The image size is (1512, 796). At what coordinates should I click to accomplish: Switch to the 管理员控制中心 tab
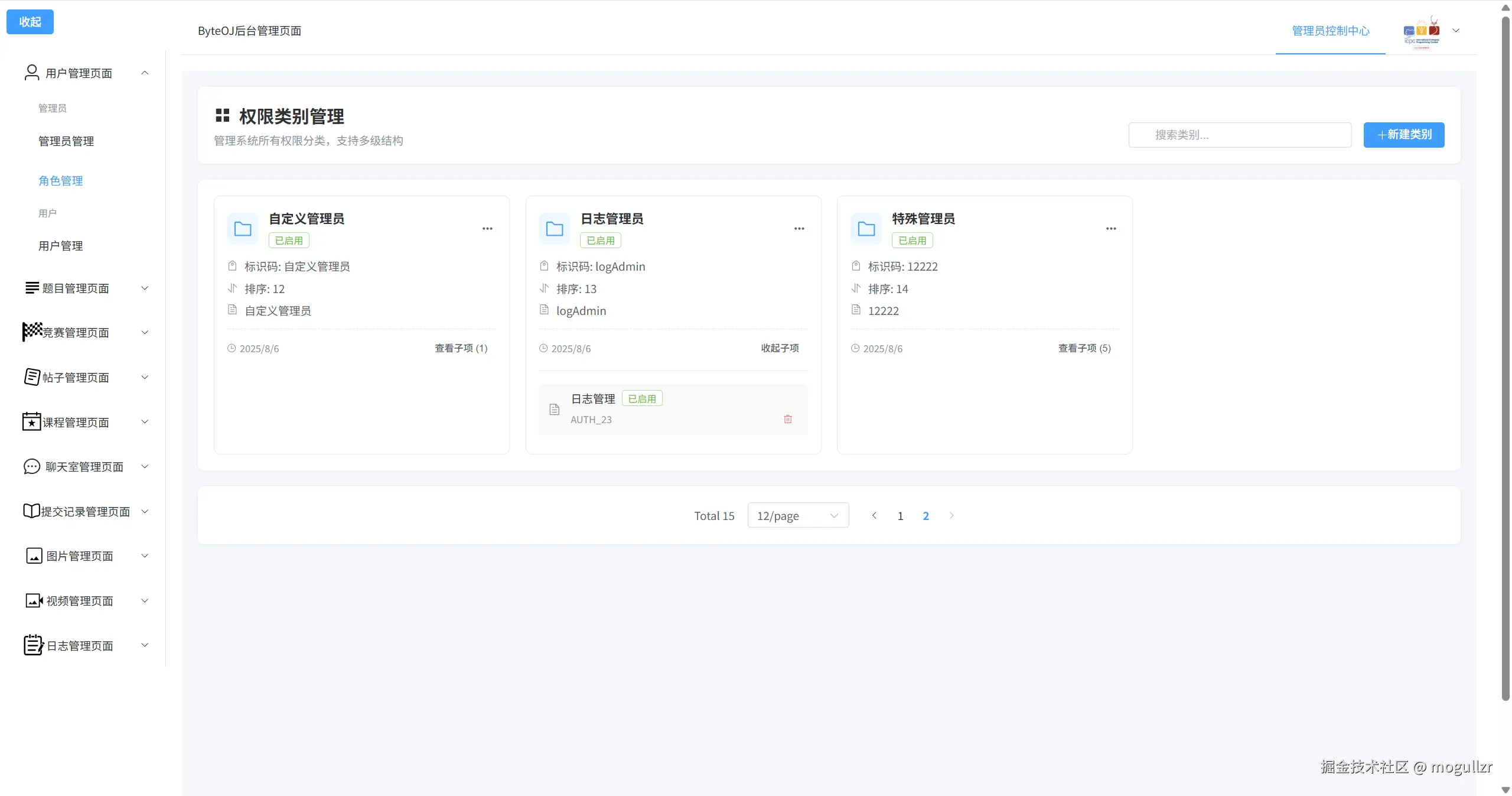pyautogui.click(x=1330, y=31)
